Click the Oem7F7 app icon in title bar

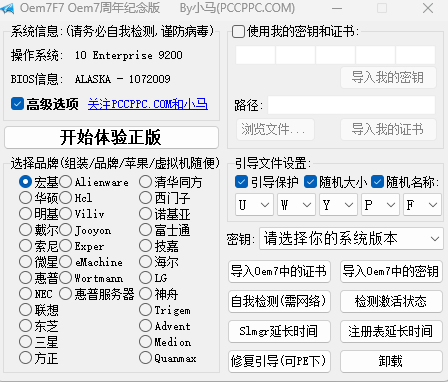pos(7,8)
